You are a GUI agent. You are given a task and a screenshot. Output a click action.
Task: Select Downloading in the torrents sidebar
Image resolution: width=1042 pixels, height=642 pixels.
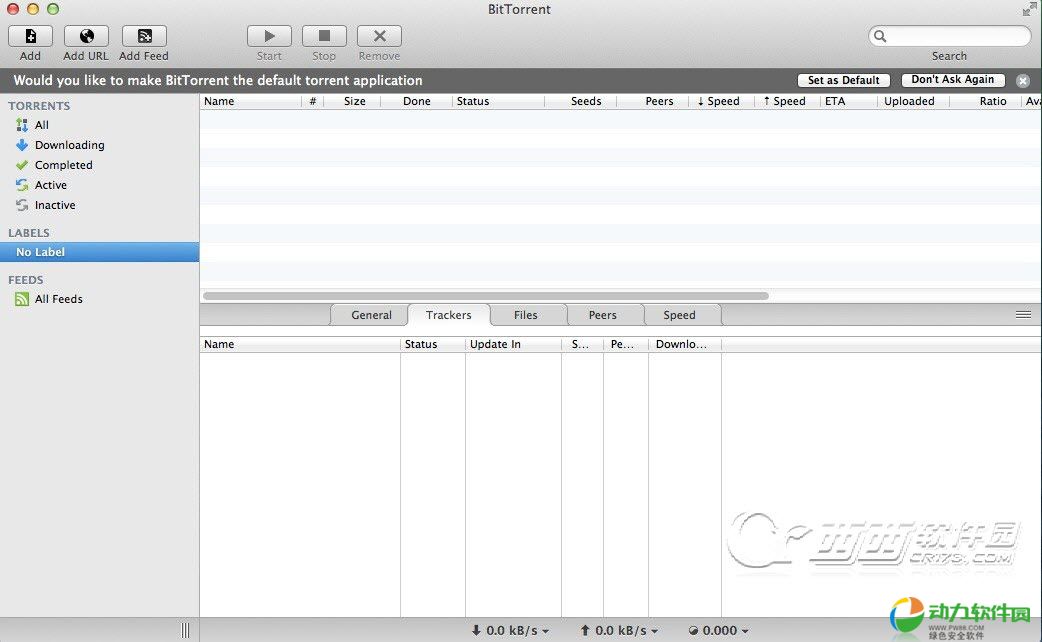(x=69, y=145)
